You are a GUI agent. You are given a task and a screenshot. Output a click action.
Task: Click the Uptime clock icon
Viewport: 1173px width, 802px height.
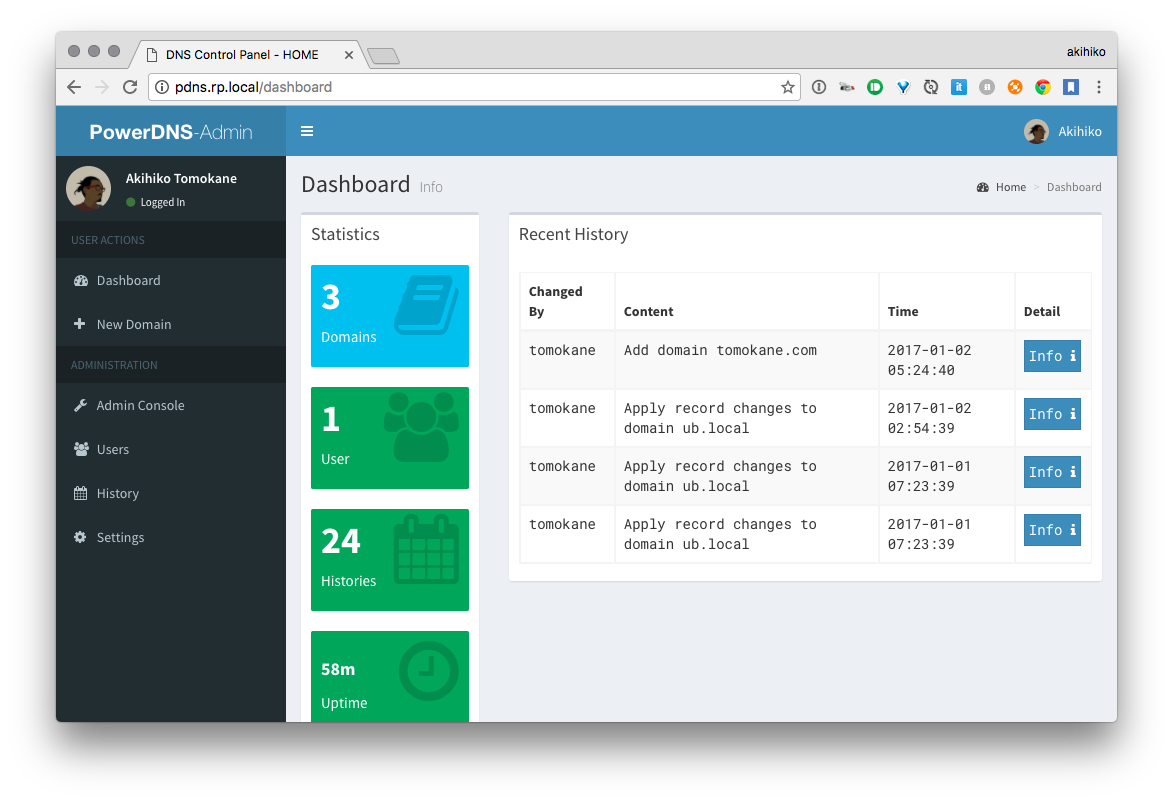pos(430,671)
